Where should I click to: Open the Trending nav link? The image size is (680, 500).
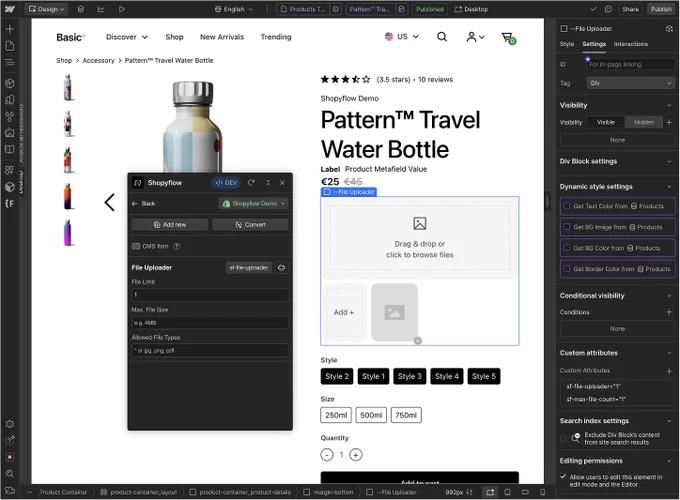click(x=276, y=37)
